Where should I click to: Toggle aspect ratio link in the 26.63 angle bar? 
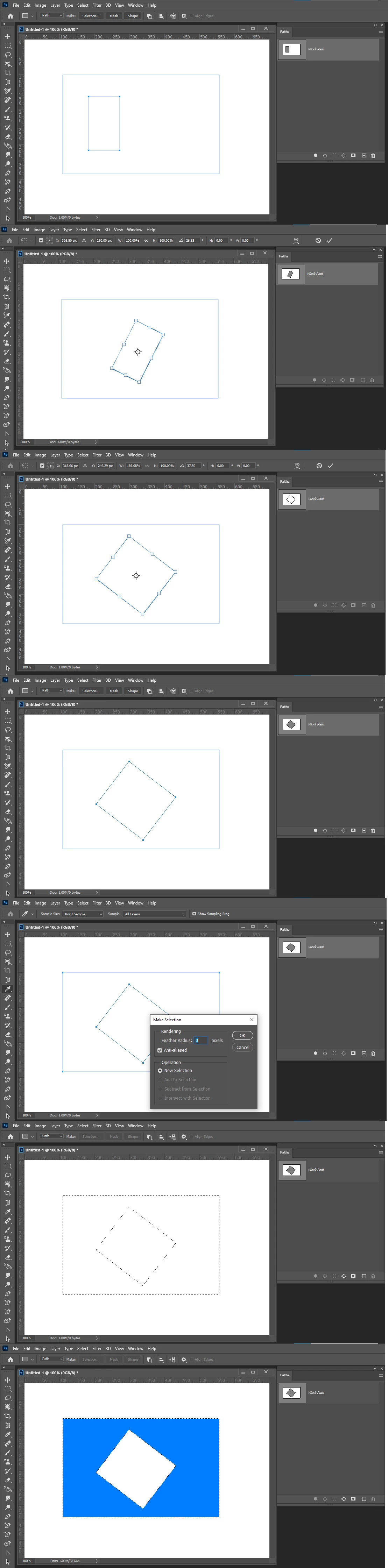pos(146,240)
